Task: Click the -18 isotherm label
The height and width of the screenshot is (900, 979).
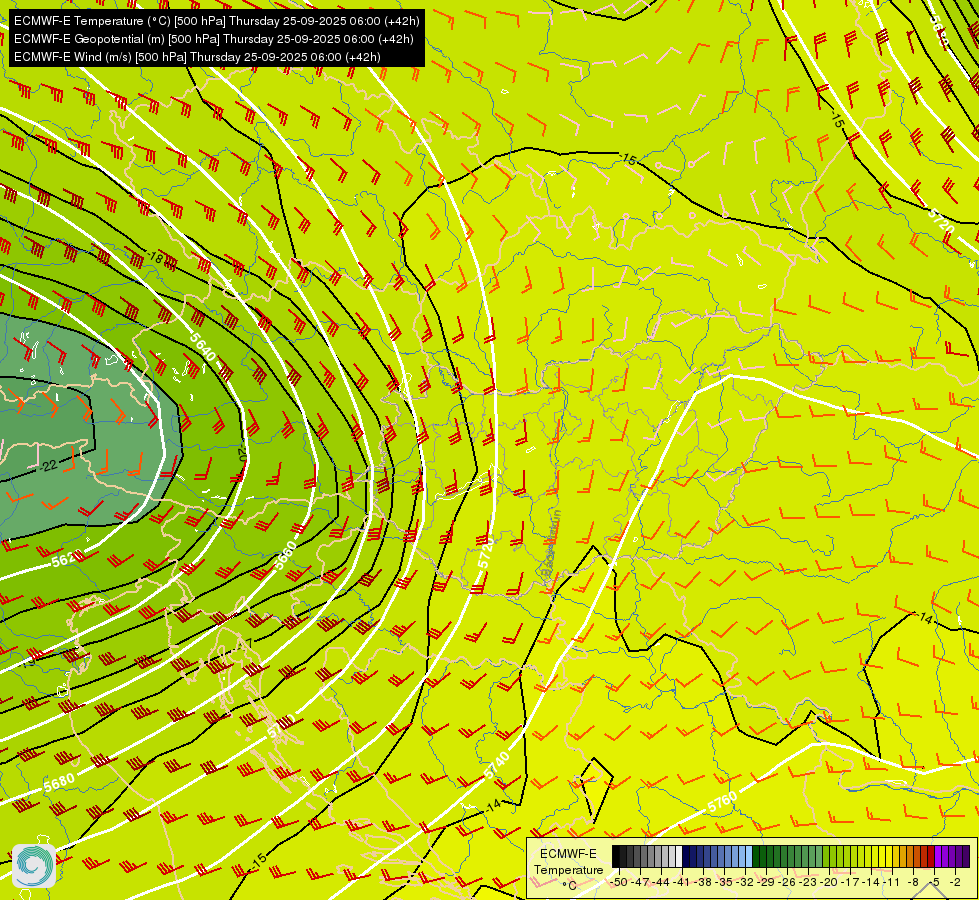Action: pyautogui.click(x=155, y=258)
